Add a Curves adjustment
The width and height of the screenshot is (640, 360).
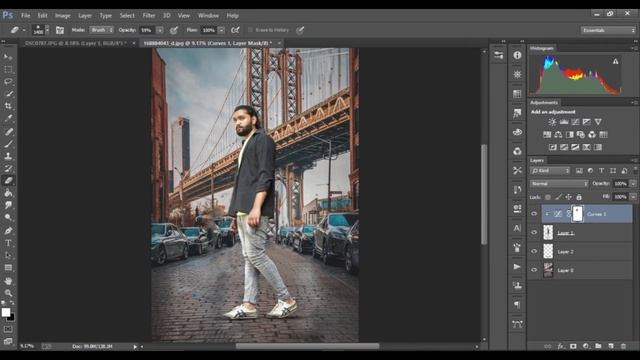point(575,122)
